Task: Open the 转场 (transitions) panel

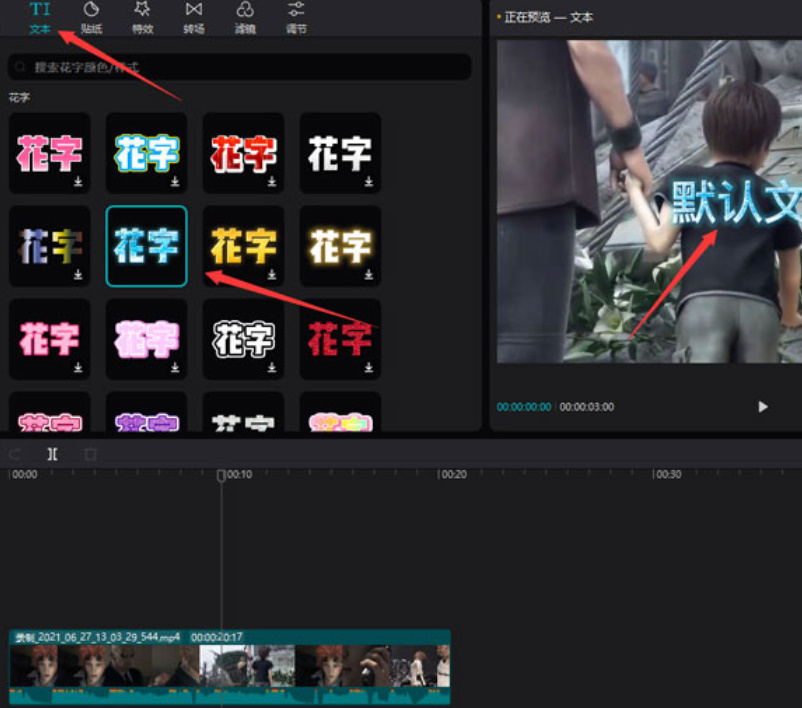Action: (193, 17)
